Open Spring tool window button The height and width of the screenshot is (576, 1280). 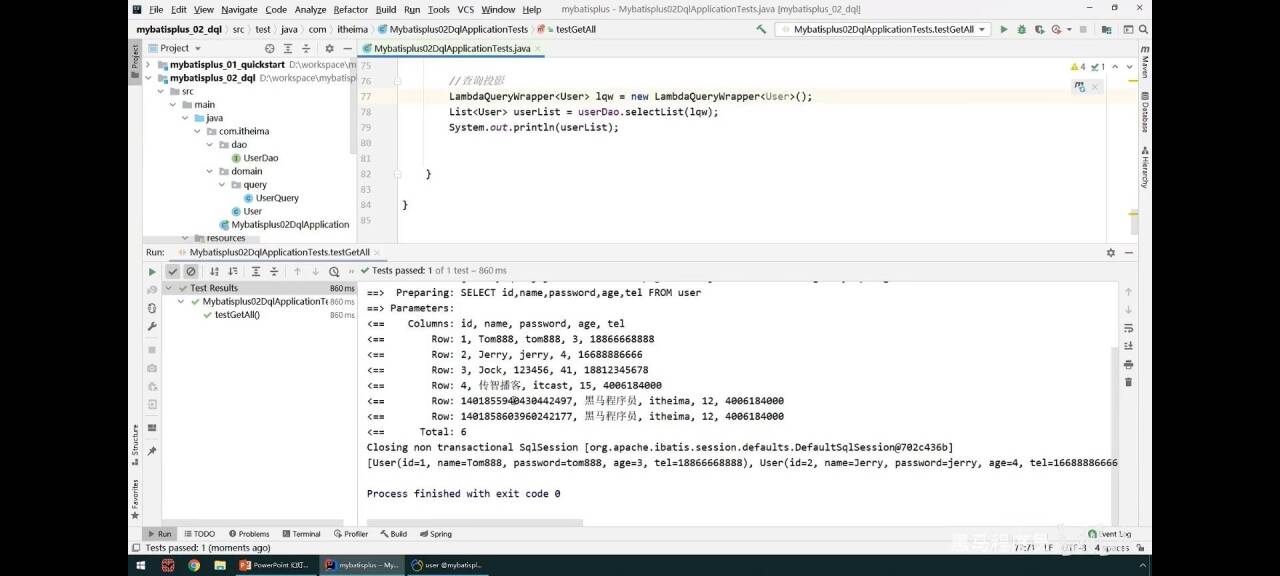tap(436, 534)
